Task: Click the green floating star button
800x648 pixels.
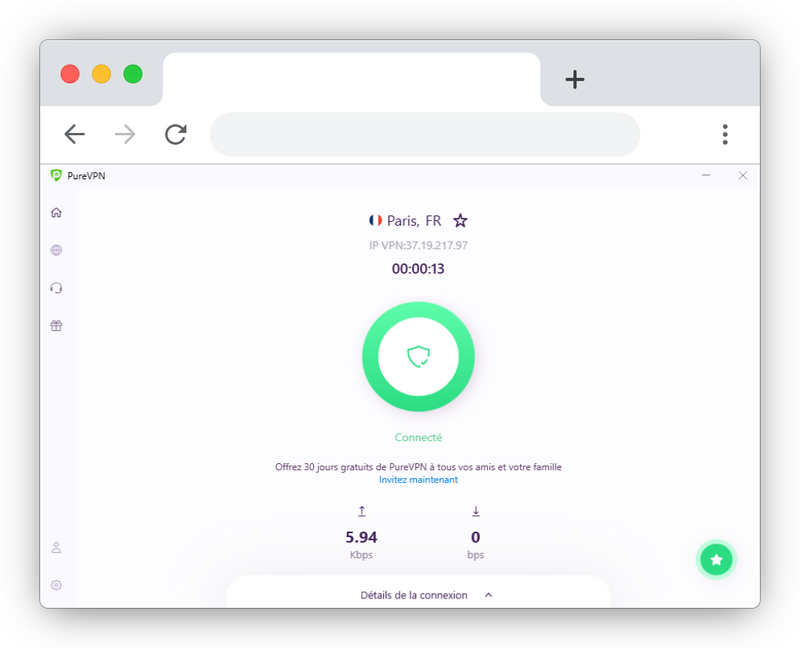Action: pos(716,560)
